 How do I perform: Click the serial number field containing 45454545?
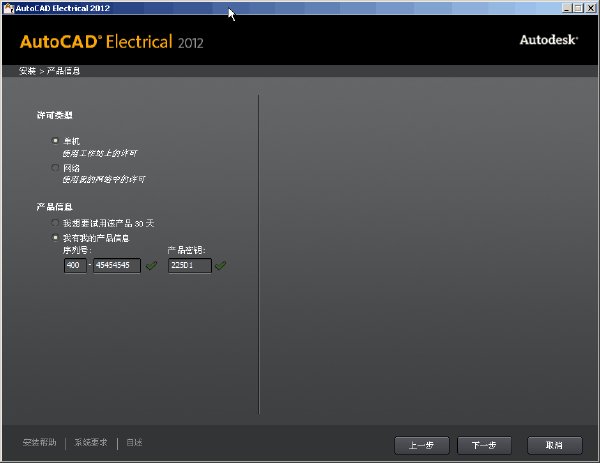tap(117, 265)
